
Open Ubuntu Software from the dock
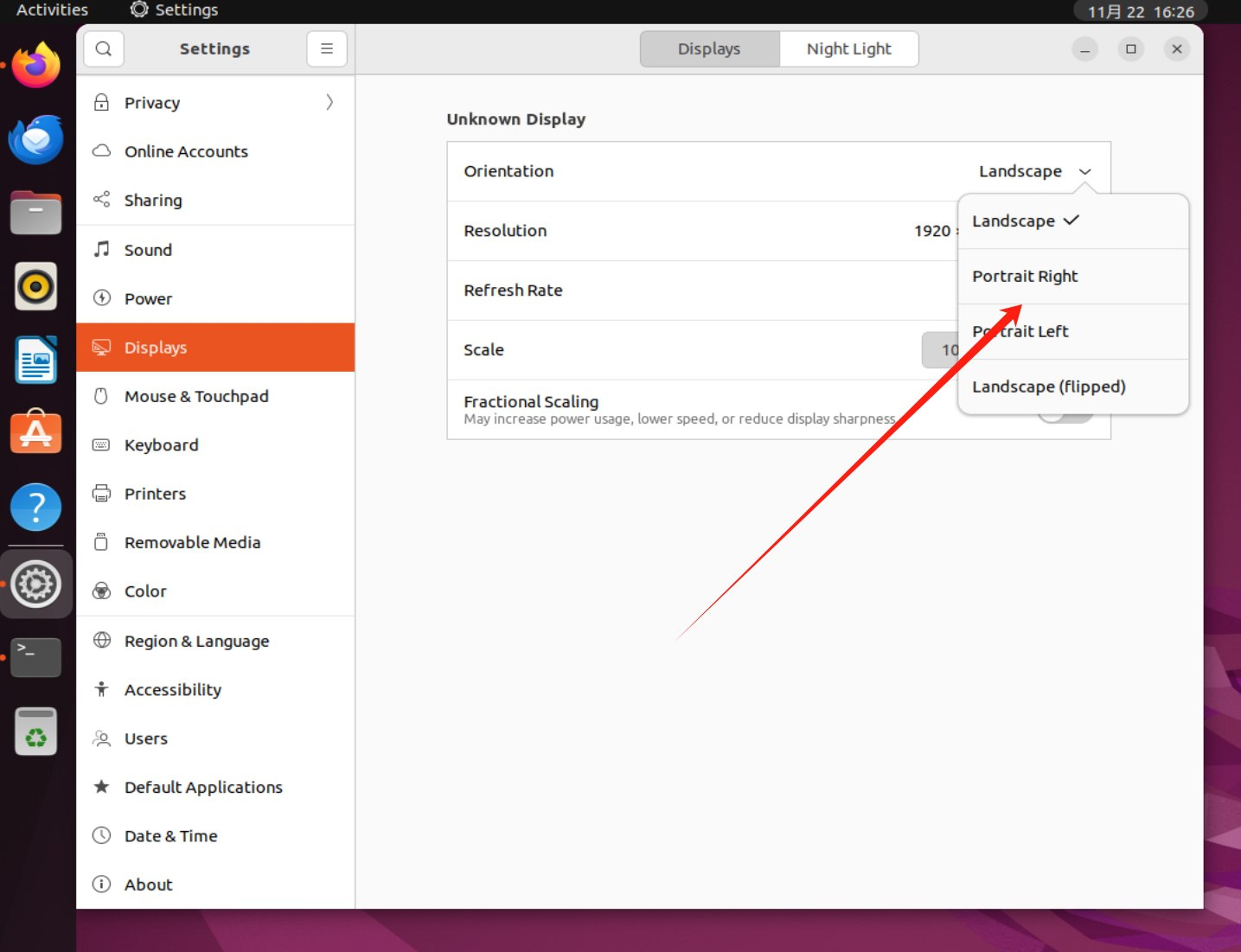35,433
